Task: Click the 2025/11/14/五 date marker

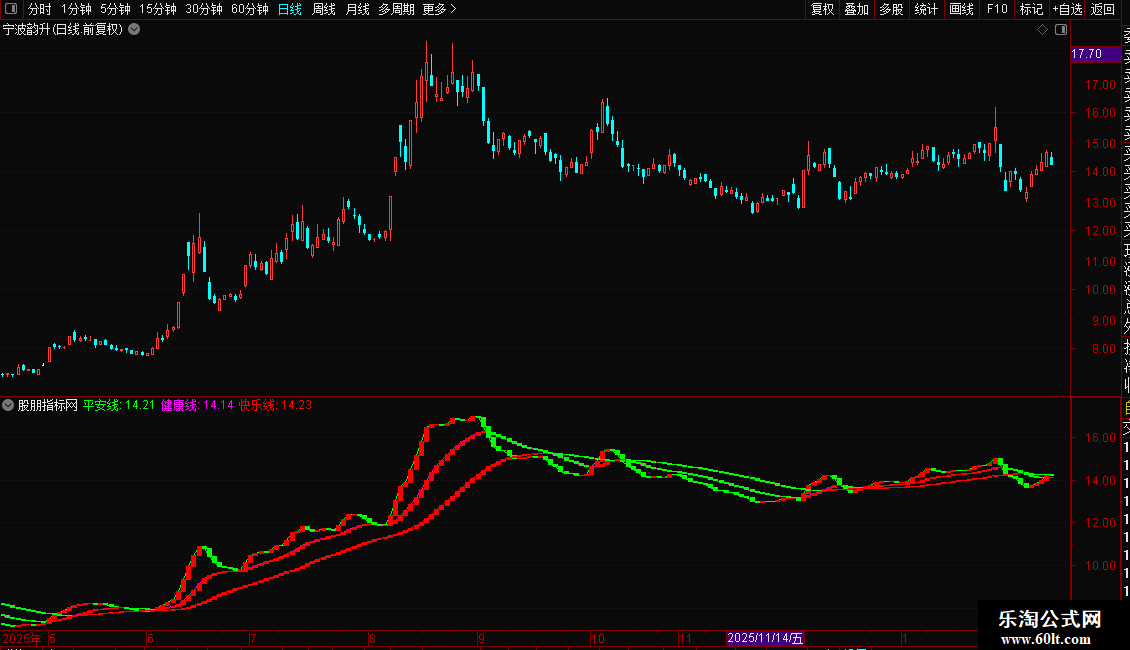Action: click(765, 638)
